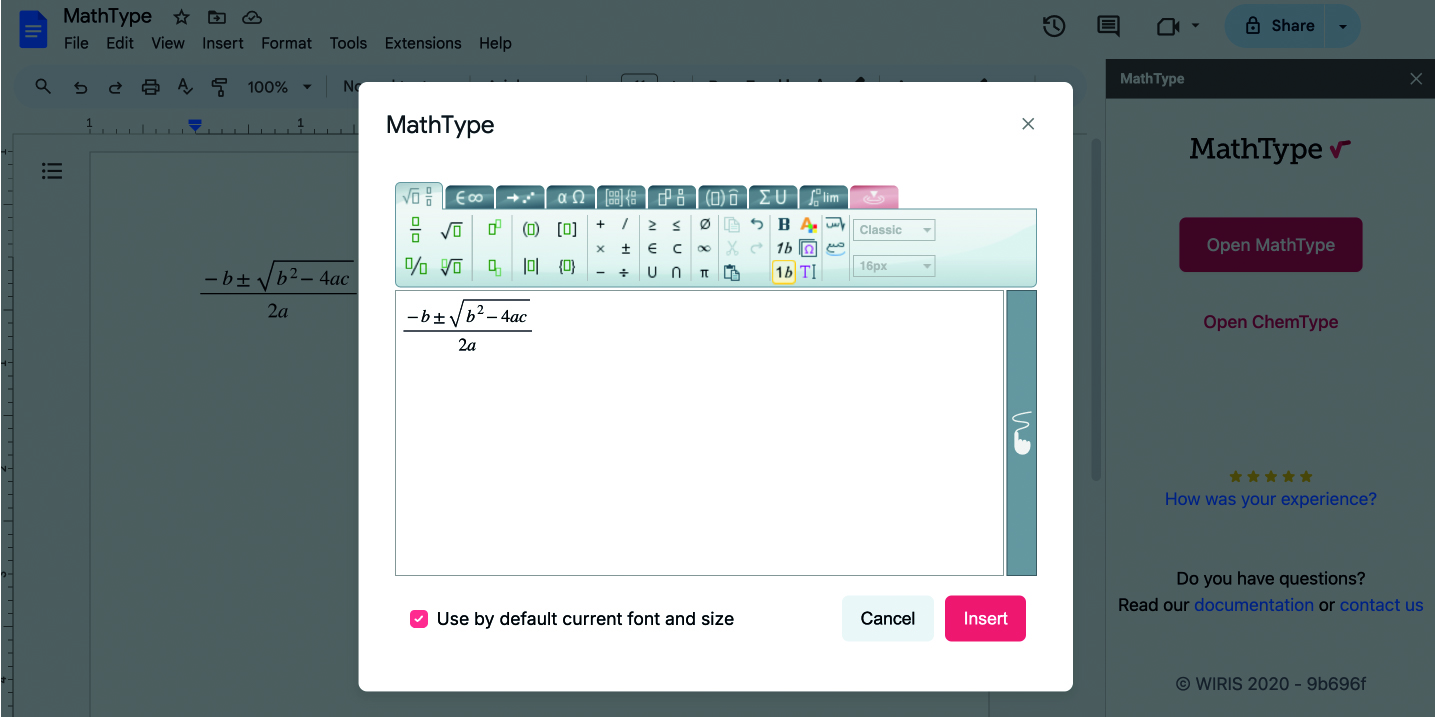The width and height of the screenshot is (1435, 717).
Task: Toggle the TI text style mode
Action: [x=809, y=271]
